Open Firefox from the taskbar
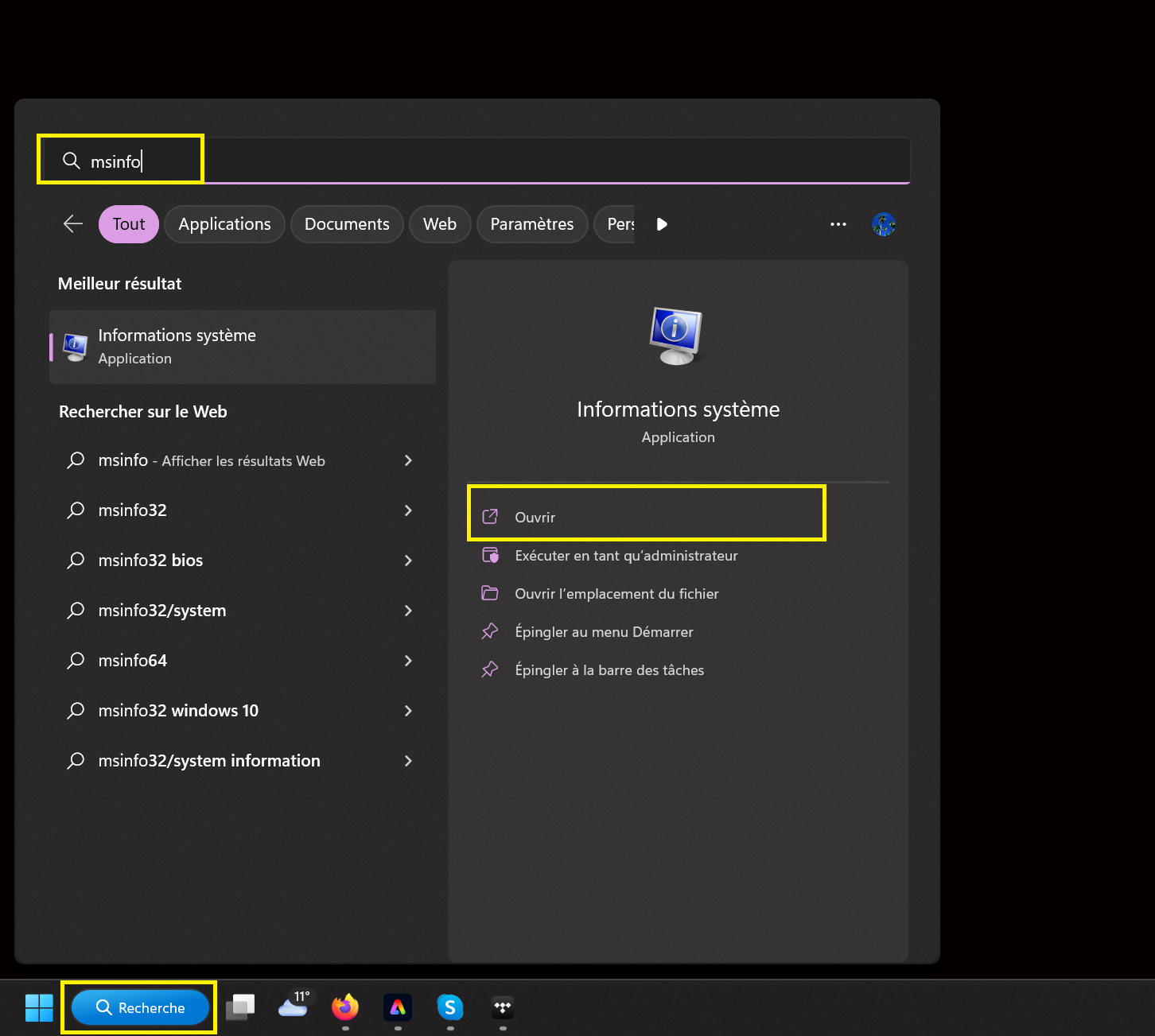The width and height of the screenshot is (1155, 1036). tap(345, 1007)
